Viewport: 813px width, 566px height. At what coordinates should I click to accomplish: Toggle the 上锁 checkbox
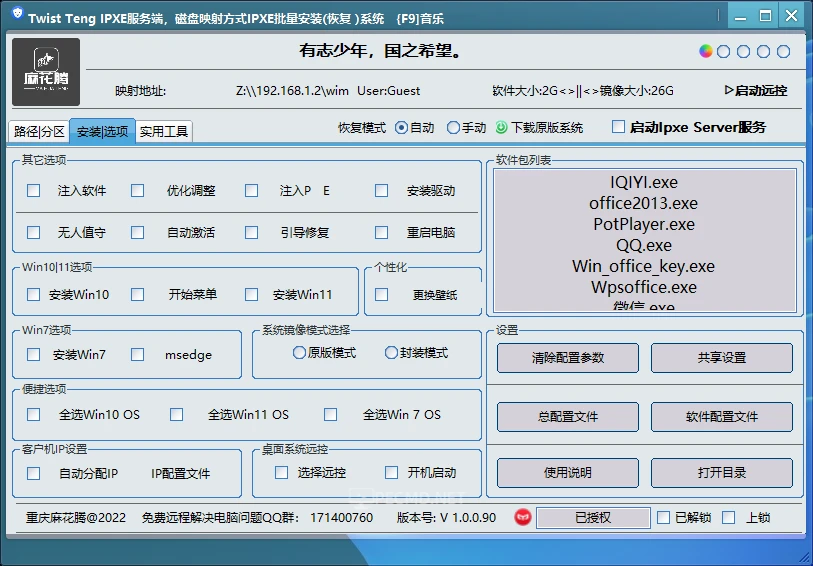(x=728, y=517)
